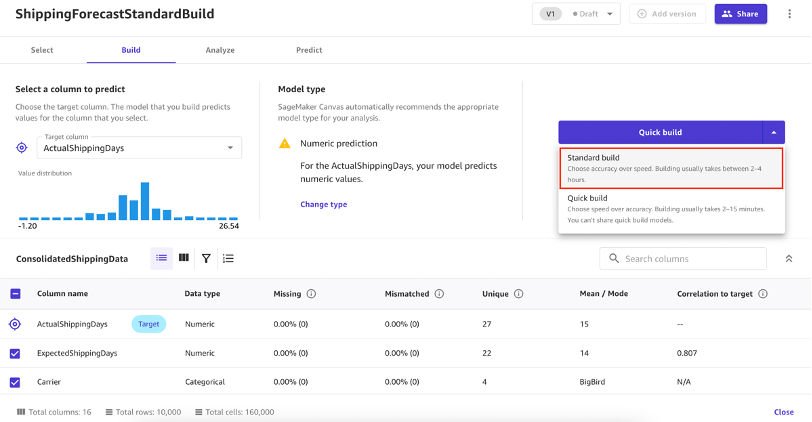Switch to the grid view icon
Screen dimensions: 812x422
(184, 258)
